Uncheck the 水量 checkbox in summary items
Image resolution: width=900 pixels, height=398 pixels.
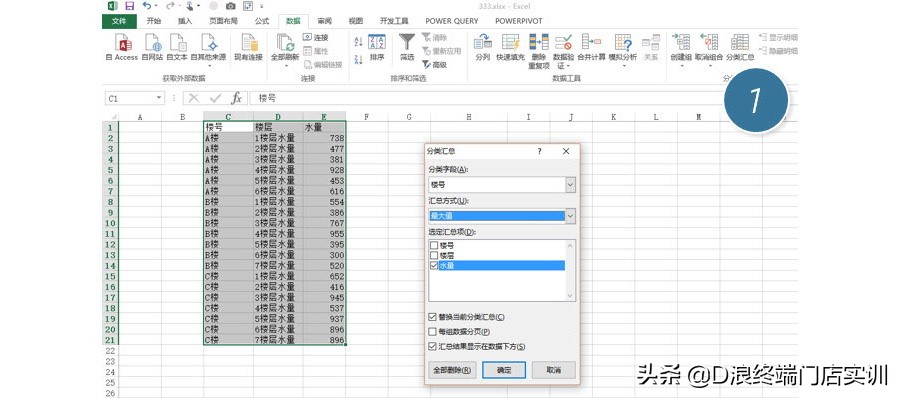click(x=434, y=265)
